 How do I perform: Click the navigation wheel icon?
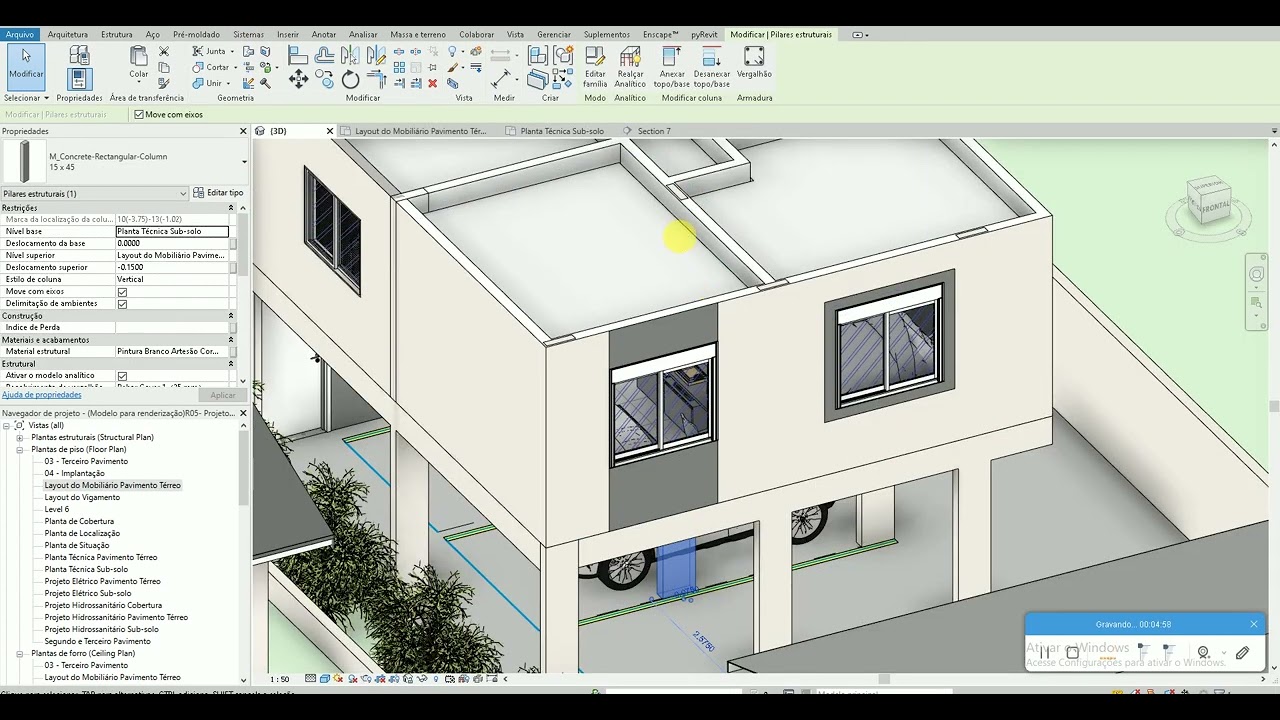pyautogui.click(x=1257, y=274)
